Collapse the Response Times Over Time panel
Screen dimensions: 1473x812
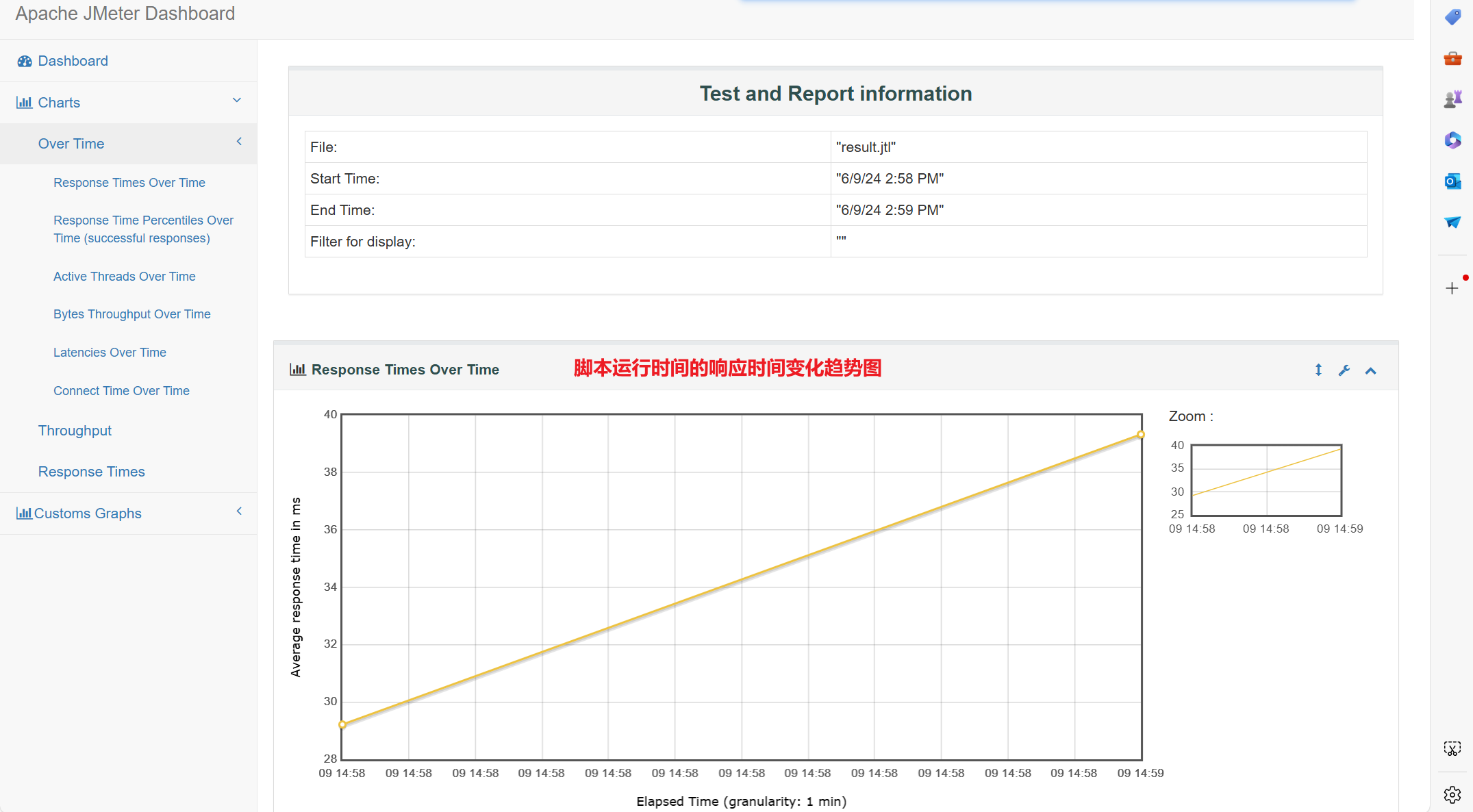tap(1370, 371)
